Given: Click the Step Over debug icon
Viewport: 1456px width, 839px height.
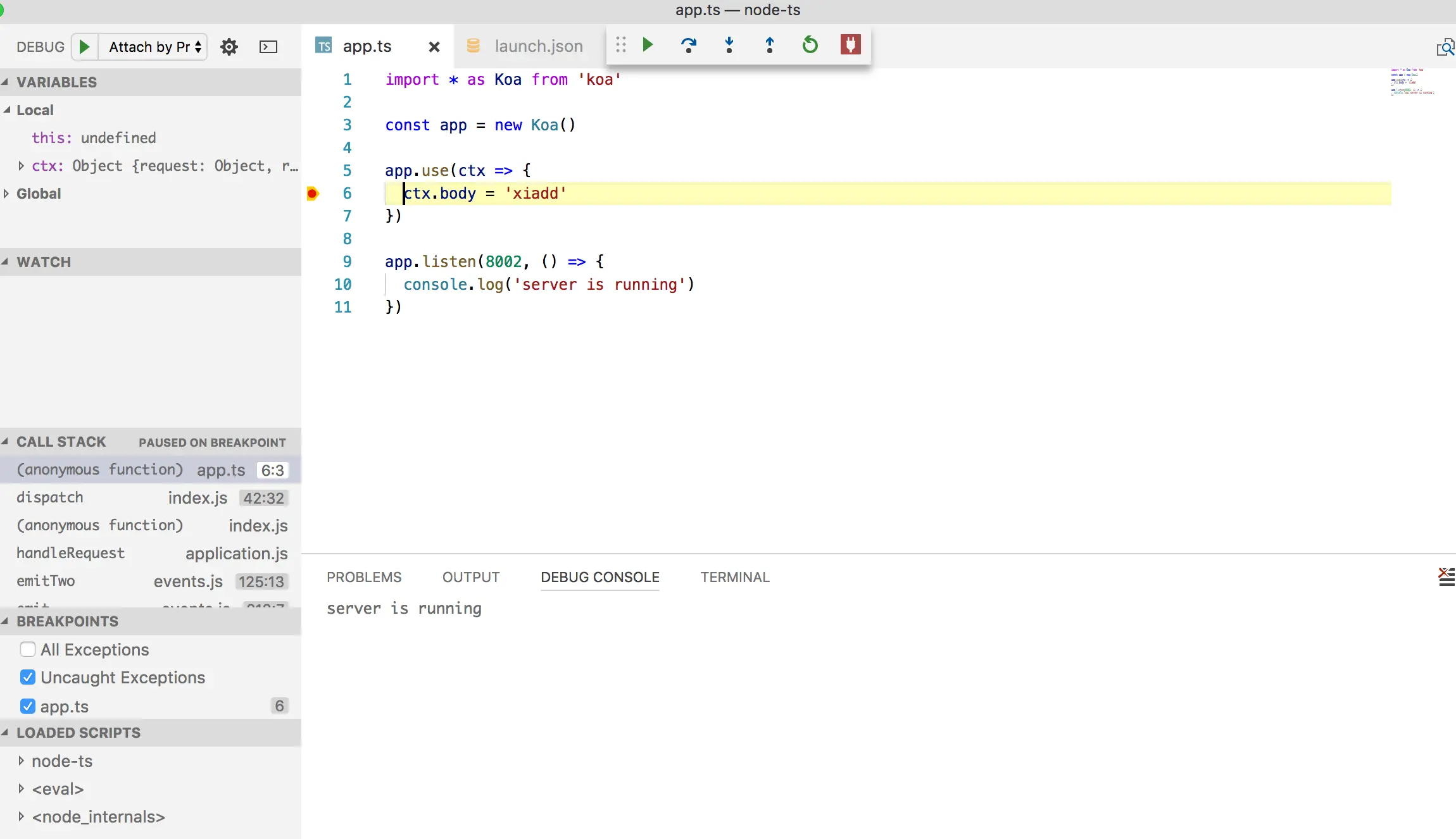Looking at the screenshot, I should coord(688,45).
